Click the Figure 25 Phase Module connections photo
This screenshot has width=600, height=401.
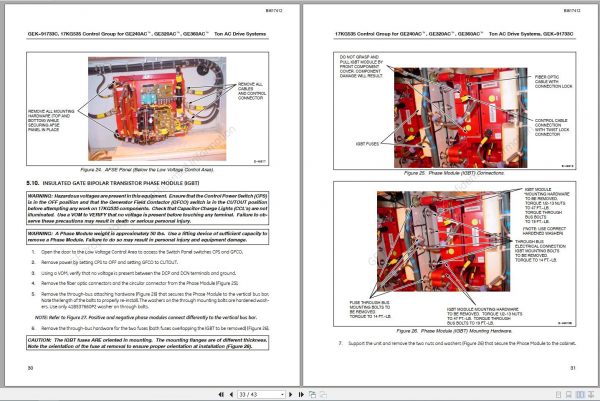[460, 117]
